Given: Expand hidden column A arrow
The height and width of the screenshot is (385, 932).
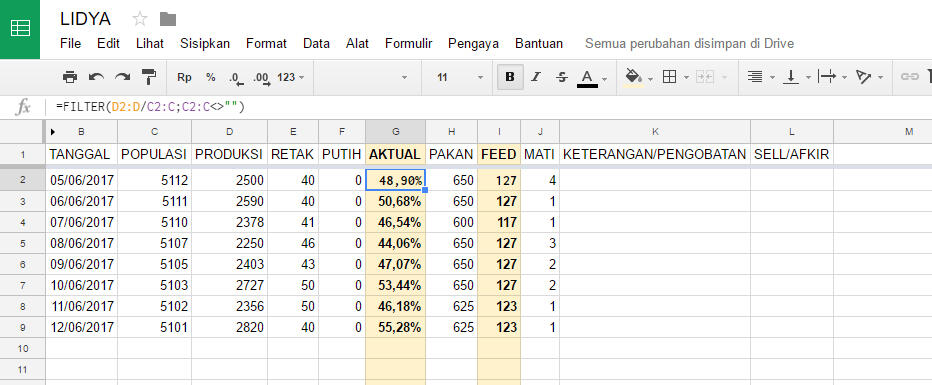Looking at the screenshot, I should click(52, 132).
